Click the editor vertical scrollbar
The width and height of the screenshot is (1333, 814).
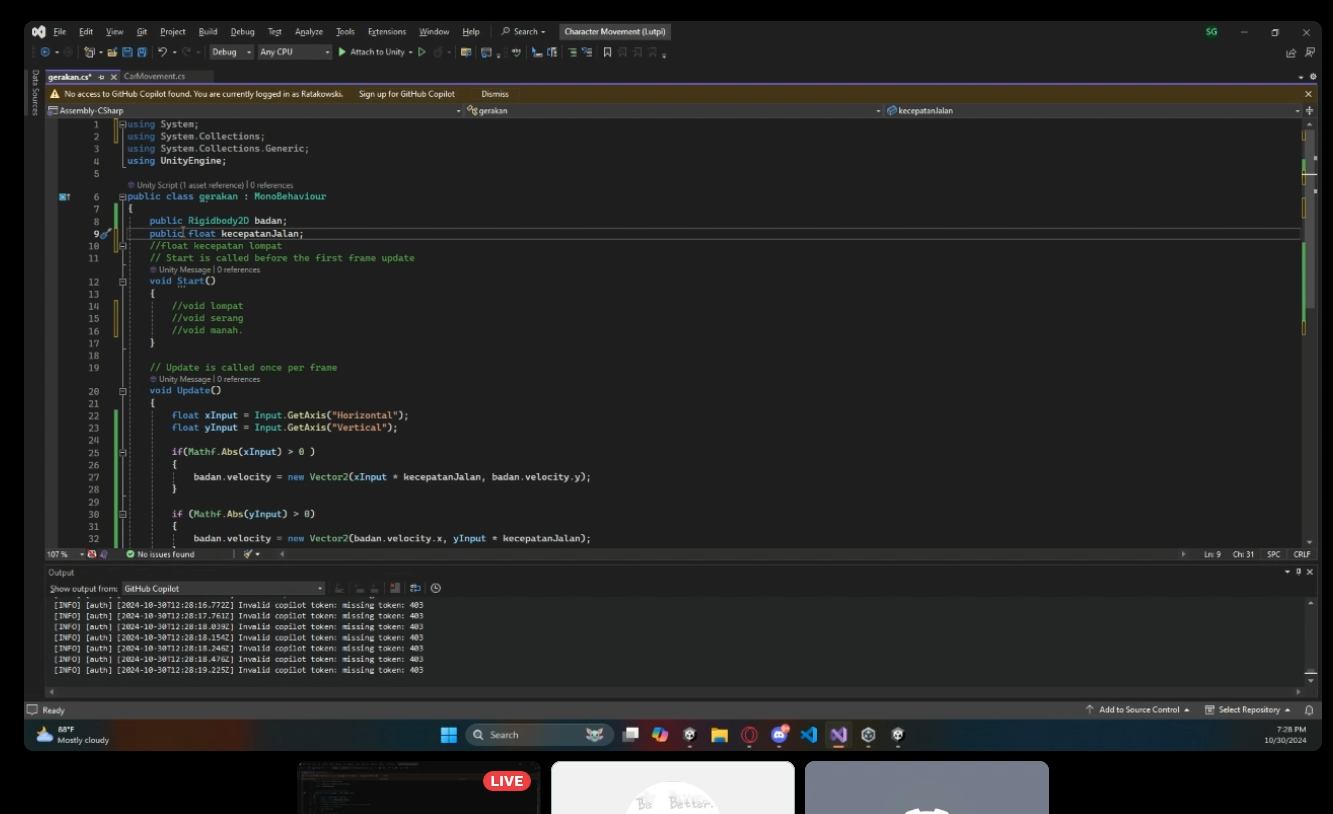coord(1310,330)
